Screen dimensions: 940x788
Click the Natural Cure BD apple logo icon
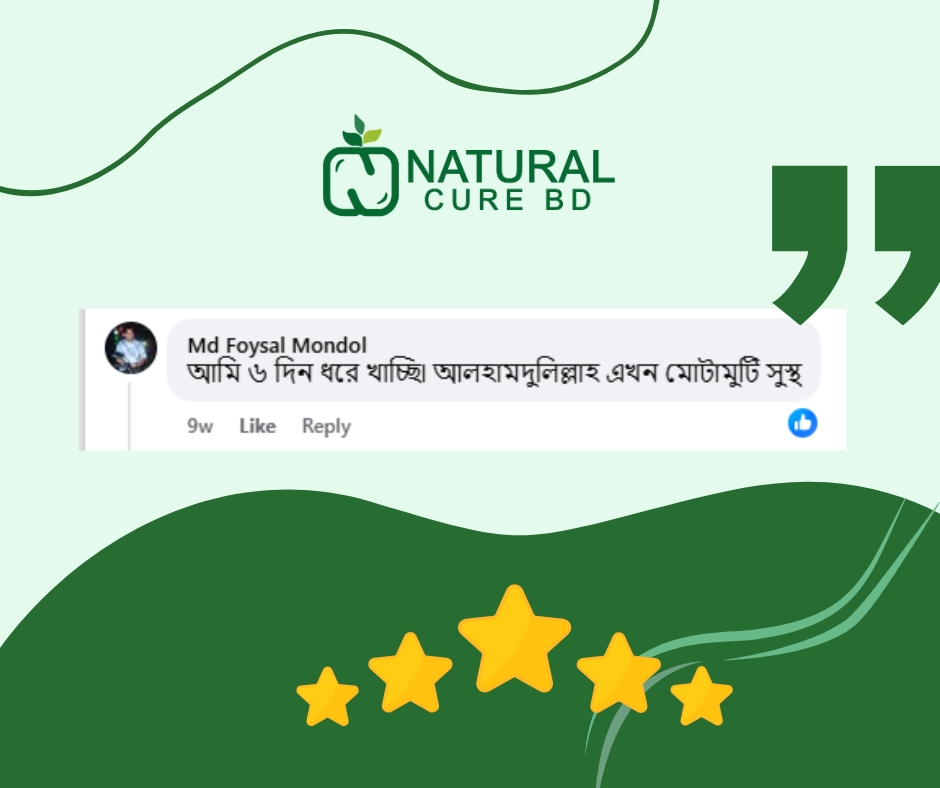[x=360, y=166]
